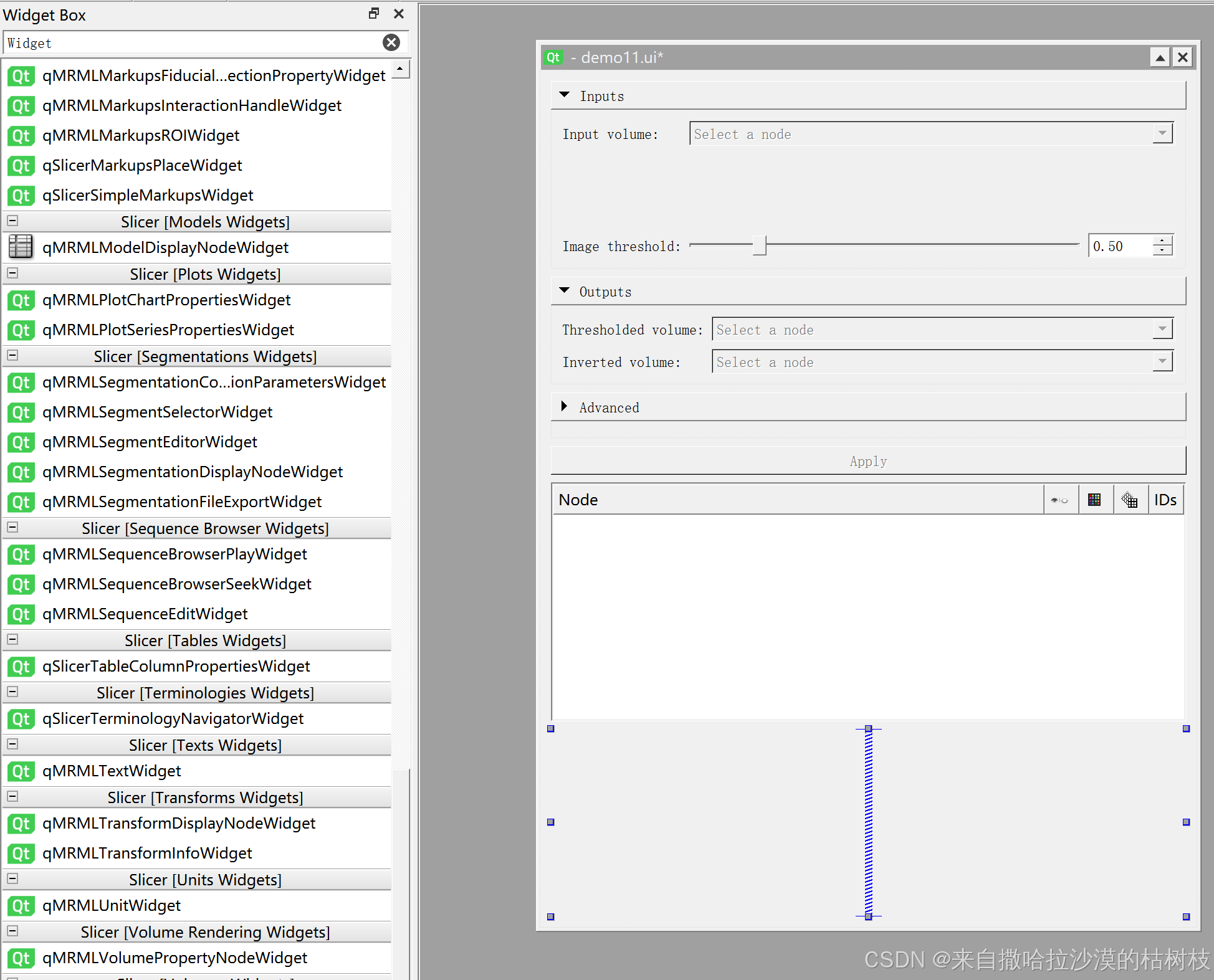
Task: Select the qMRMLUnitWidget Qt icon
Action: click(x=21, y=906)
